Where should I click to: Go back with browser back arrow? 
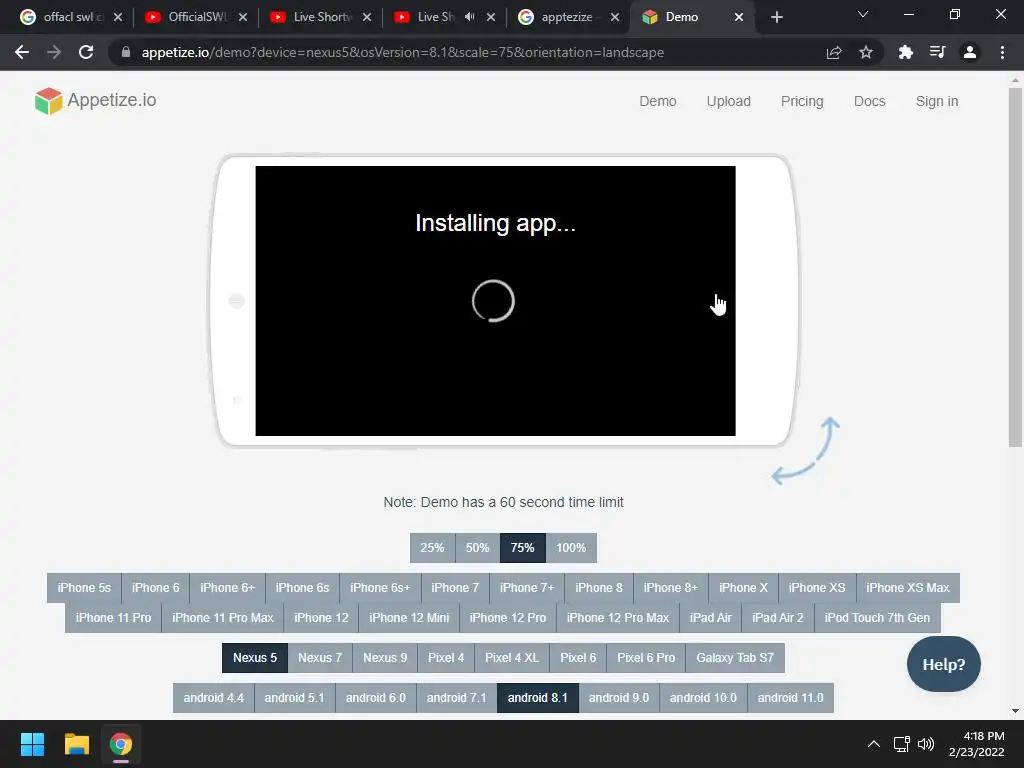22,52
